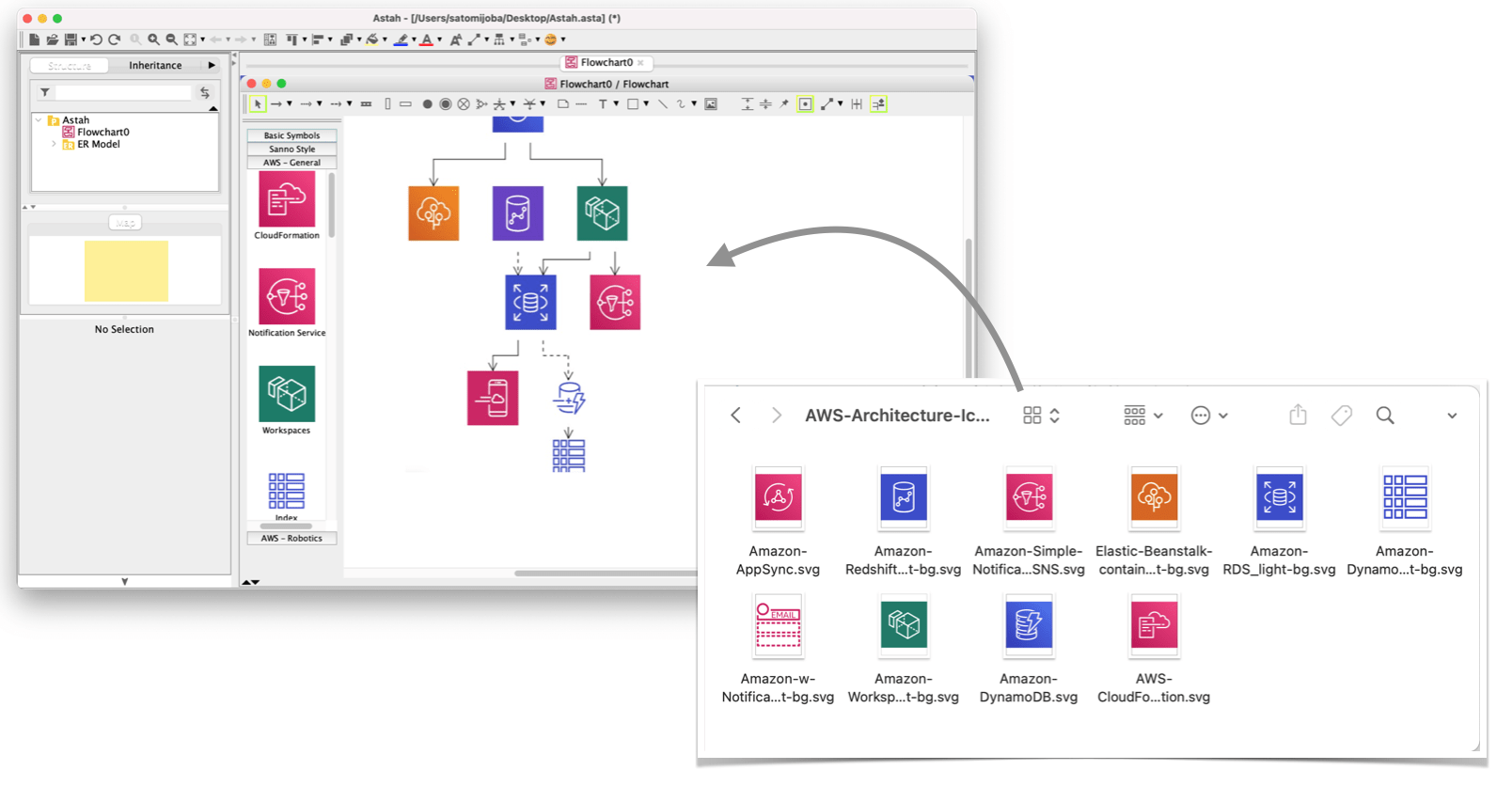Click the Zoom Out magnifier icon
The height and width of the screenshot is (786, 1512).
(x=171, y=39)
